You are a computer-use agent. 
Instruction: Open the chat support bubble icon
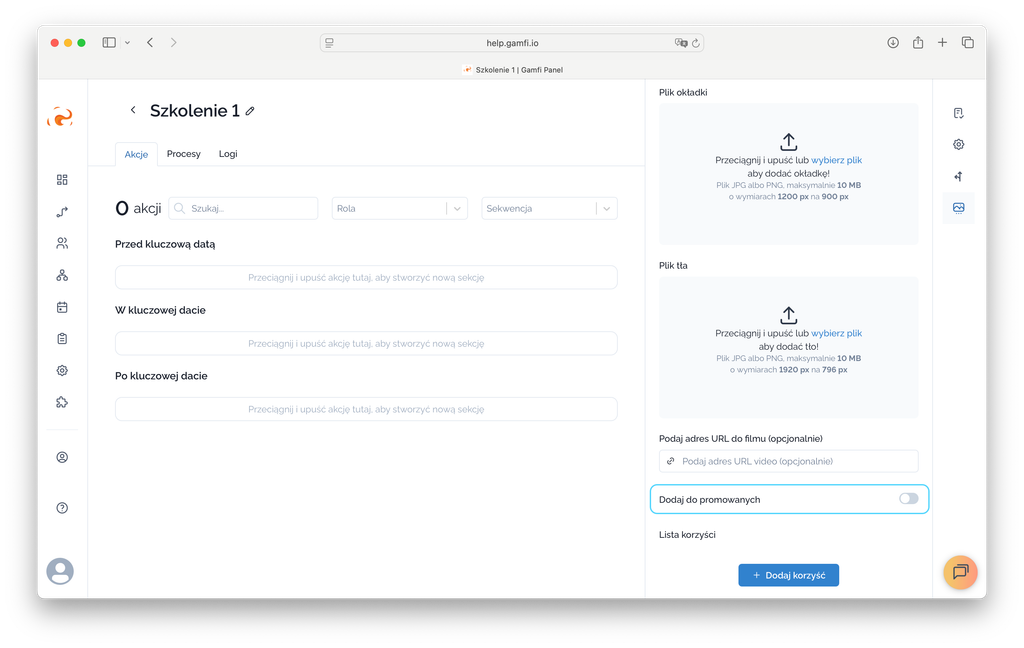(x=960, y=572)
